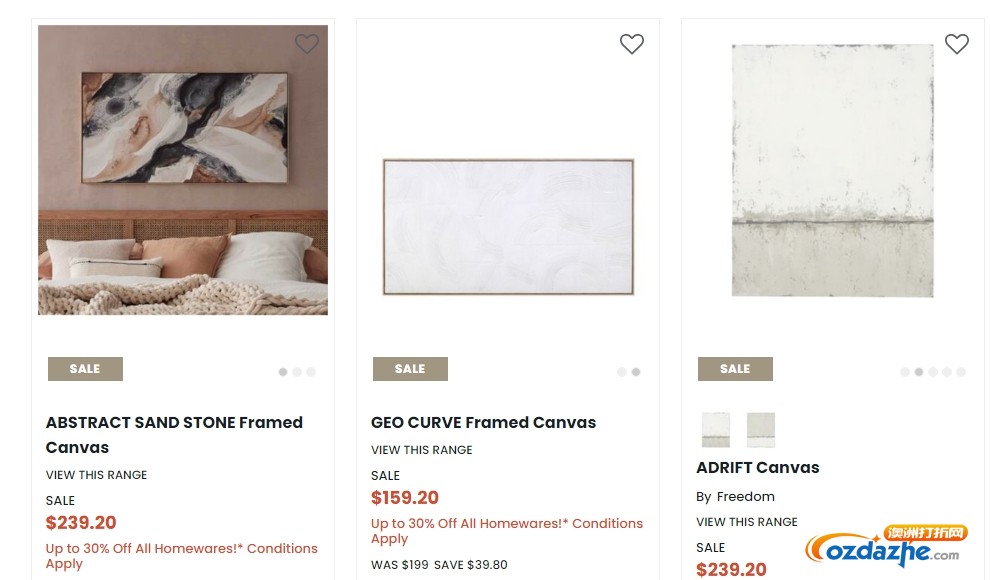Open Abstract Sand Stone Framed Canvas product title

[174, 435]
